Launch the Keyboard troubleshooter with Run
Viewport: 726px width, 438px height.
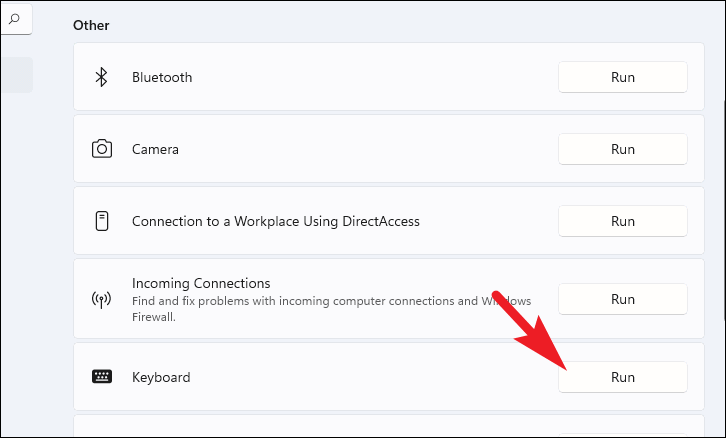click(x=622, y=377)
